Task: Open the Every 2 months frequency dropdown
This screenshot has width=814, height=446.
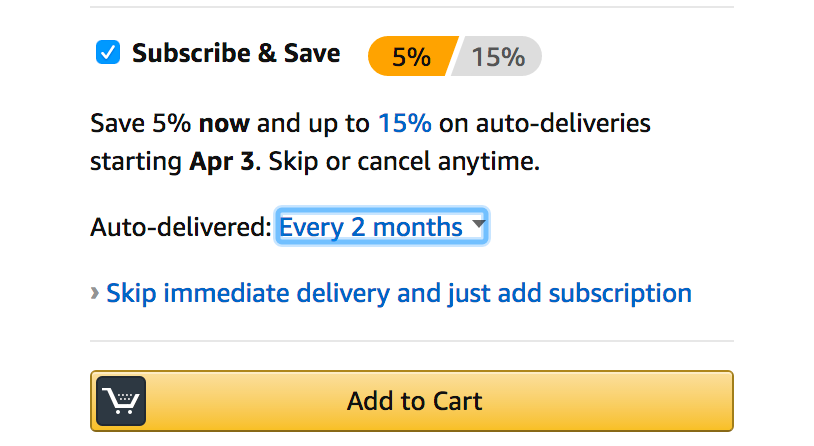Action: click(382, 226)
